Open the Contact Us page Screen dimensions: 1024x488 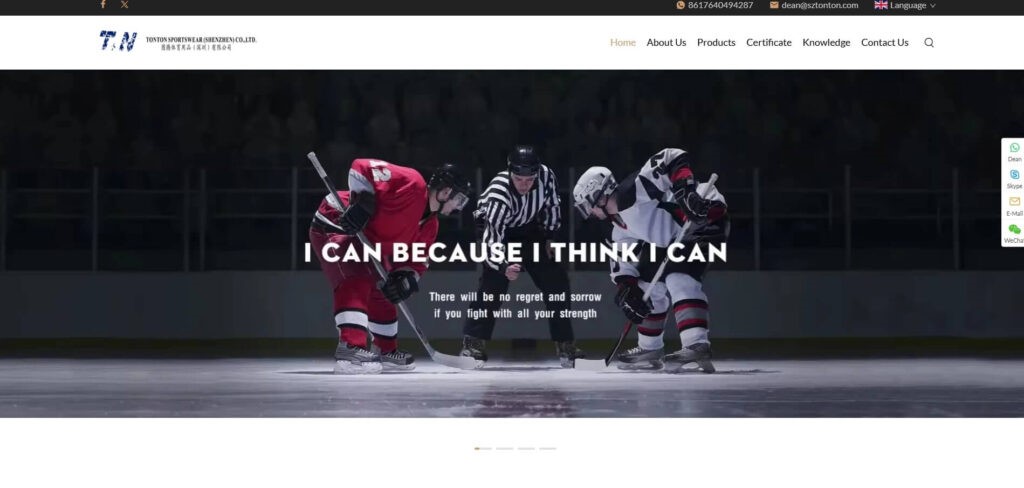coord(884,42)
